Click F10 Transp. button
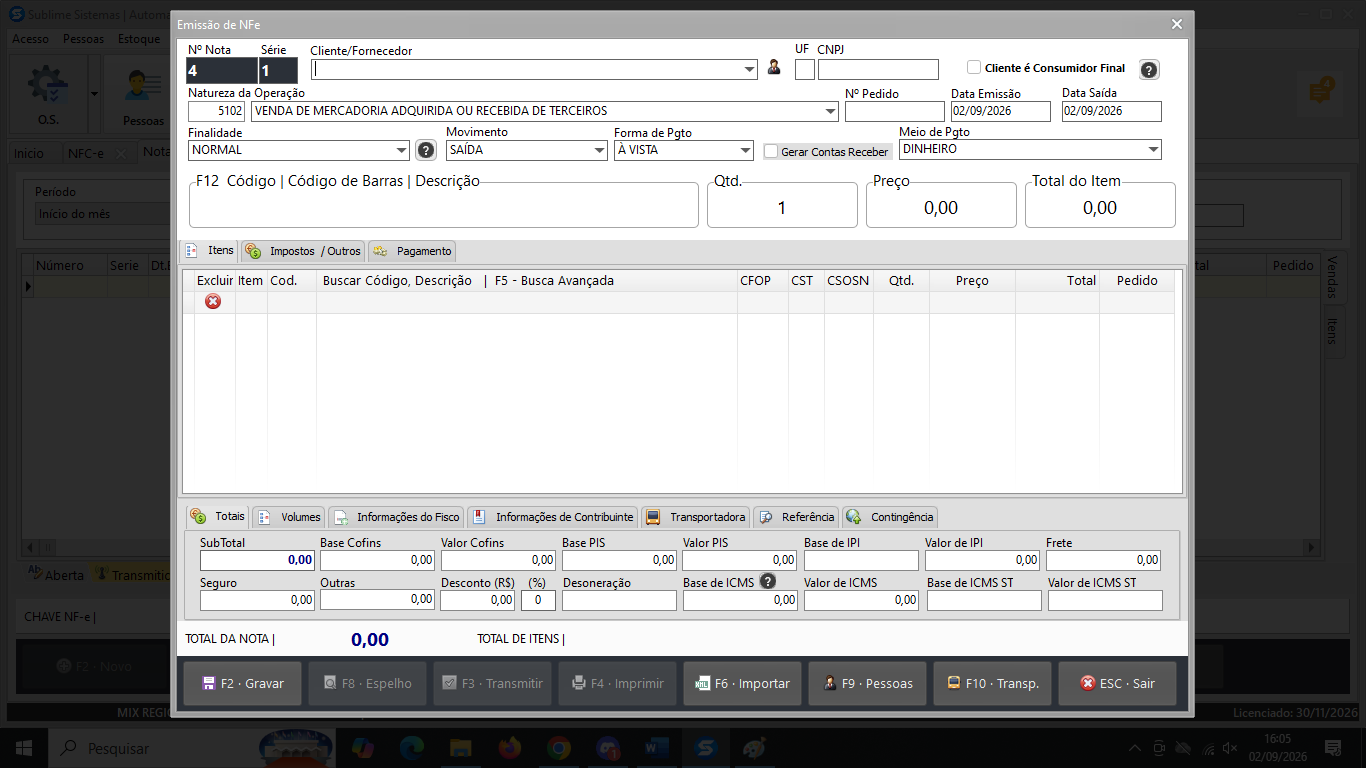The width and height of the screenshot is (1366, 768). (x=993, y=684)
